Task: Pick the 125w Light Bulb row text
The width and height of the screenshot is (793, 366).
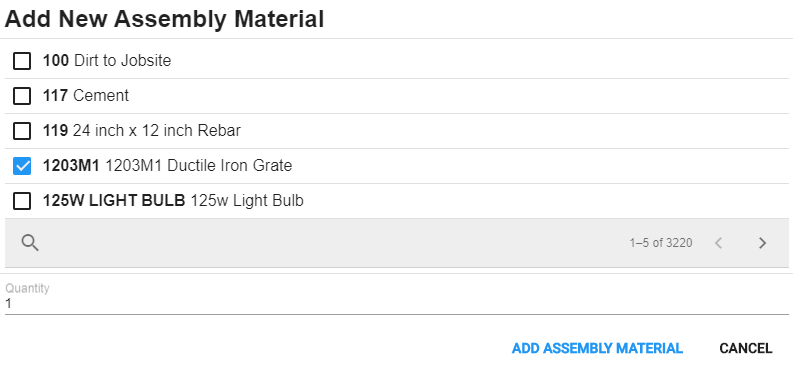Action: 173,201
